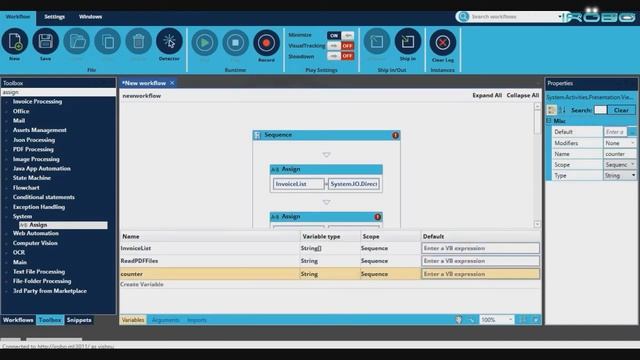
Task: Select the ReadPDFFiles variable row
Action: (331, 261)
